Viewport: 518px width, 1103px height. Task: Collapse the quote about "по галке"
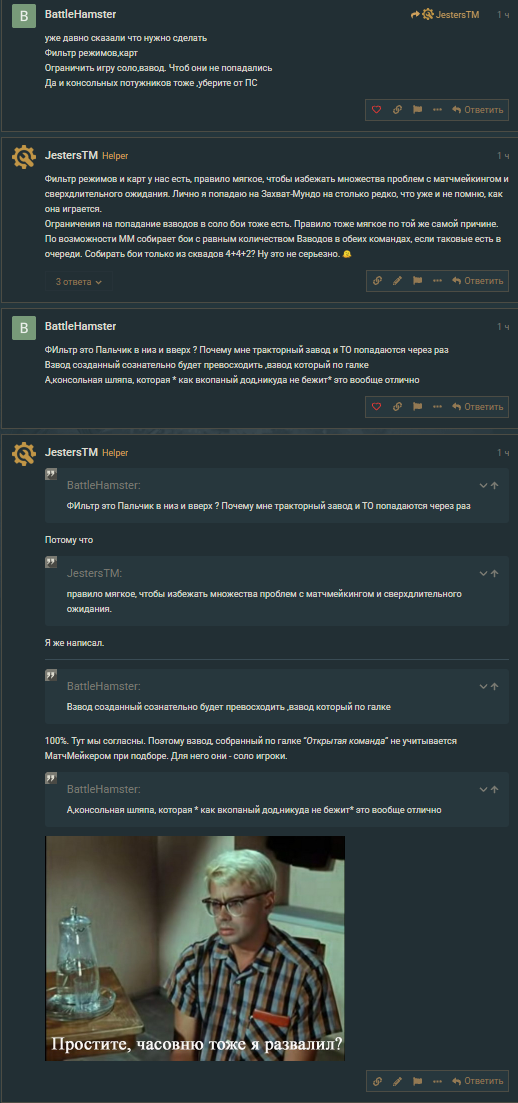(484, 687)
